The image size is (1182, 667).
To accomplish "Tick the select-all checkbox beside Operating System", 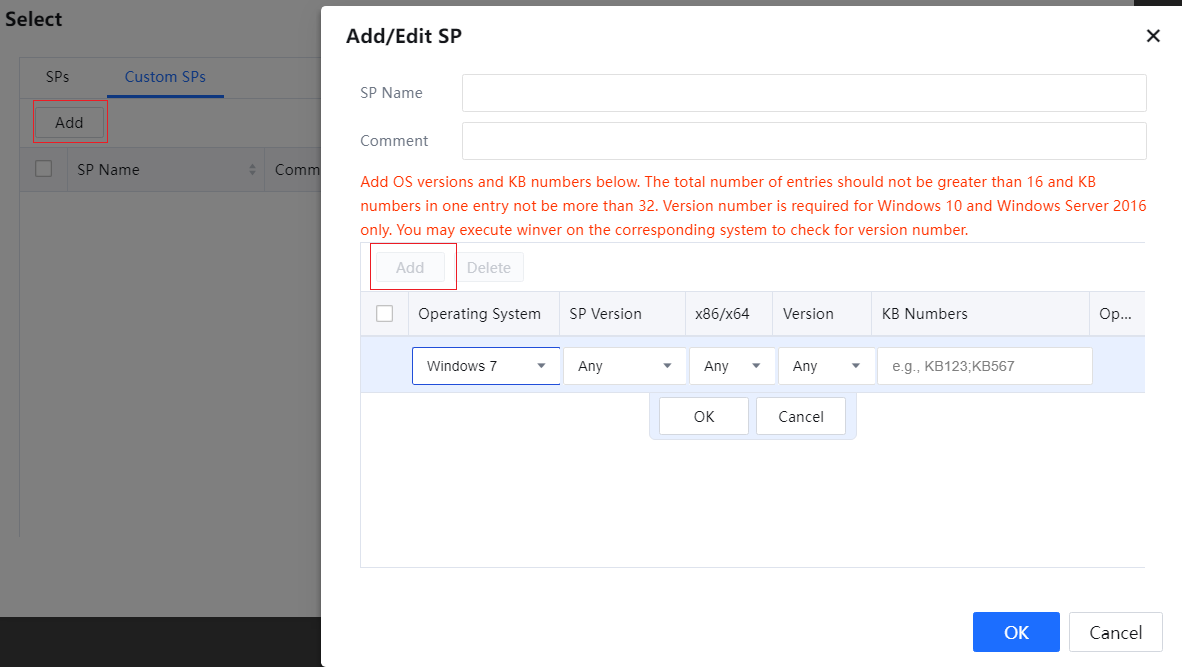I will click(385, 314).
